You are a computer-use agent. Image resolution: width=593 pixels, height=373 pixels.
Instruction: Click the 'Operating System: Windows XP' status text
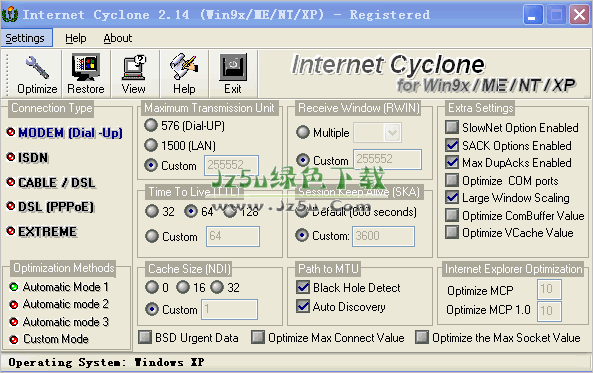click(x=106, y=362)
